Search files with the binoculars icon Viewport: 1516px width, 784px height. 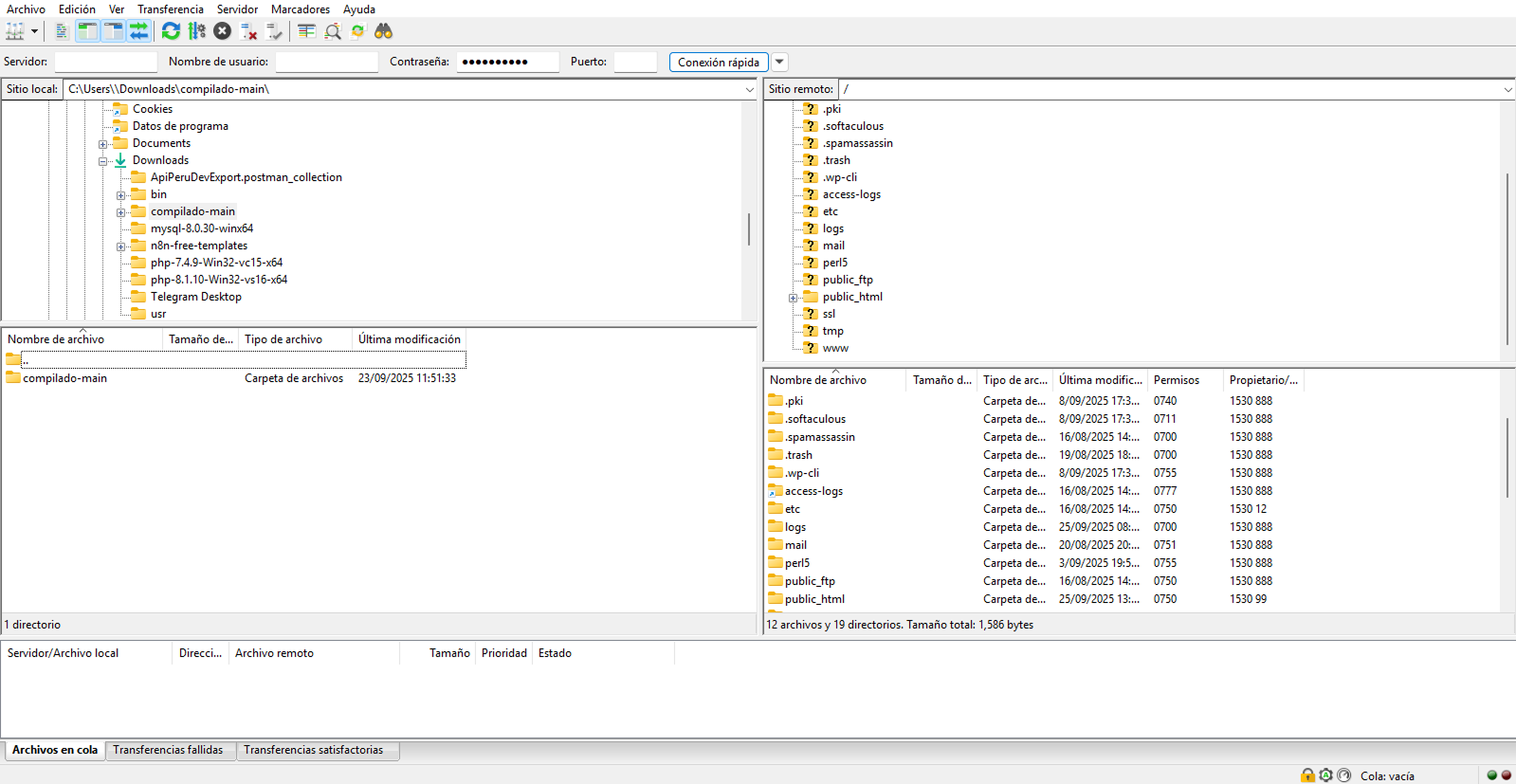[383, 31]
